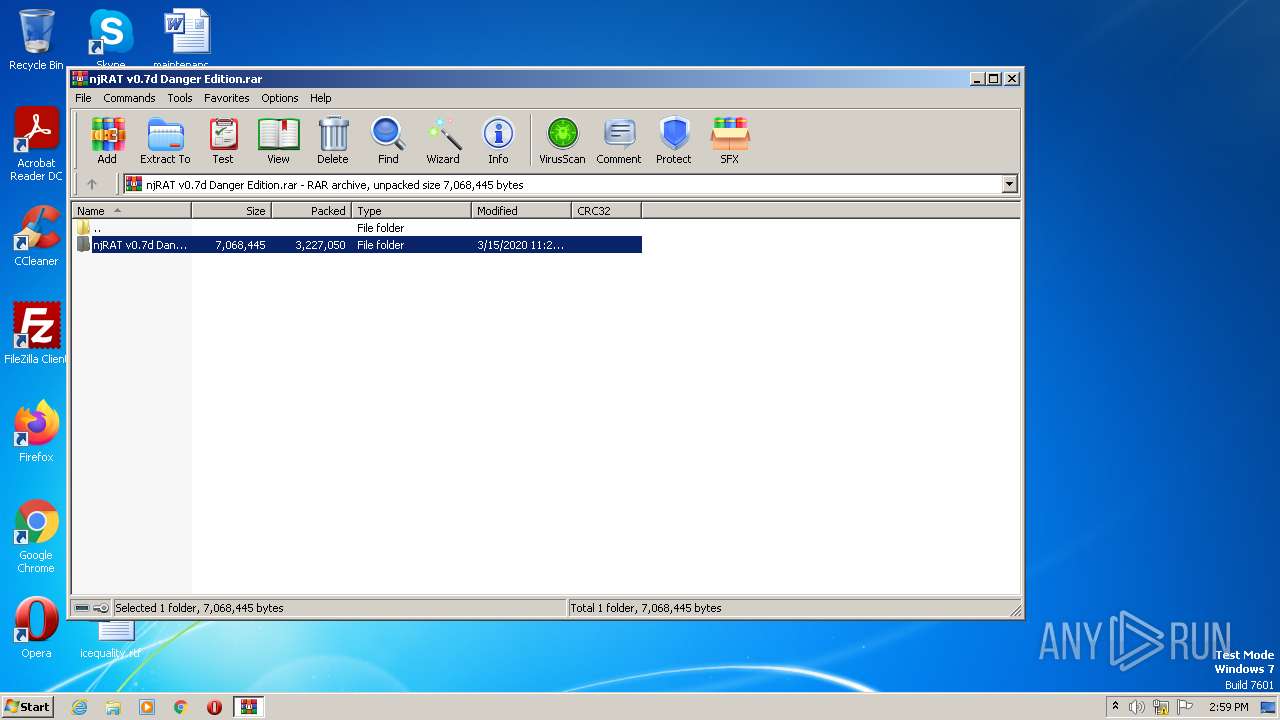Sort by the Packed column header
The width and height of the screenshot is (1280, 720).
tap(311, 211)
